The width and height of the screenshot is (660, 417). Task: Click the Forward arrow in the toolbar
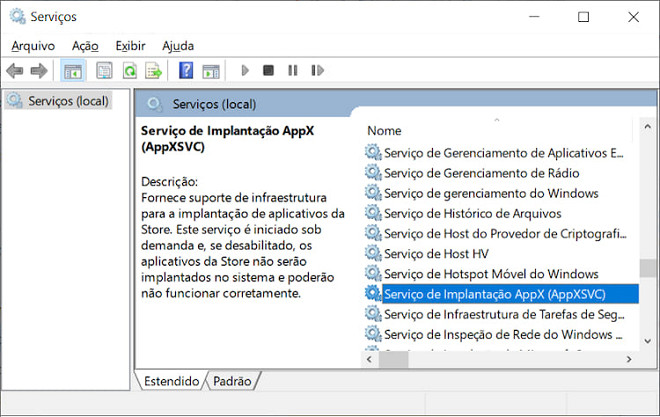tap(39, 71)
